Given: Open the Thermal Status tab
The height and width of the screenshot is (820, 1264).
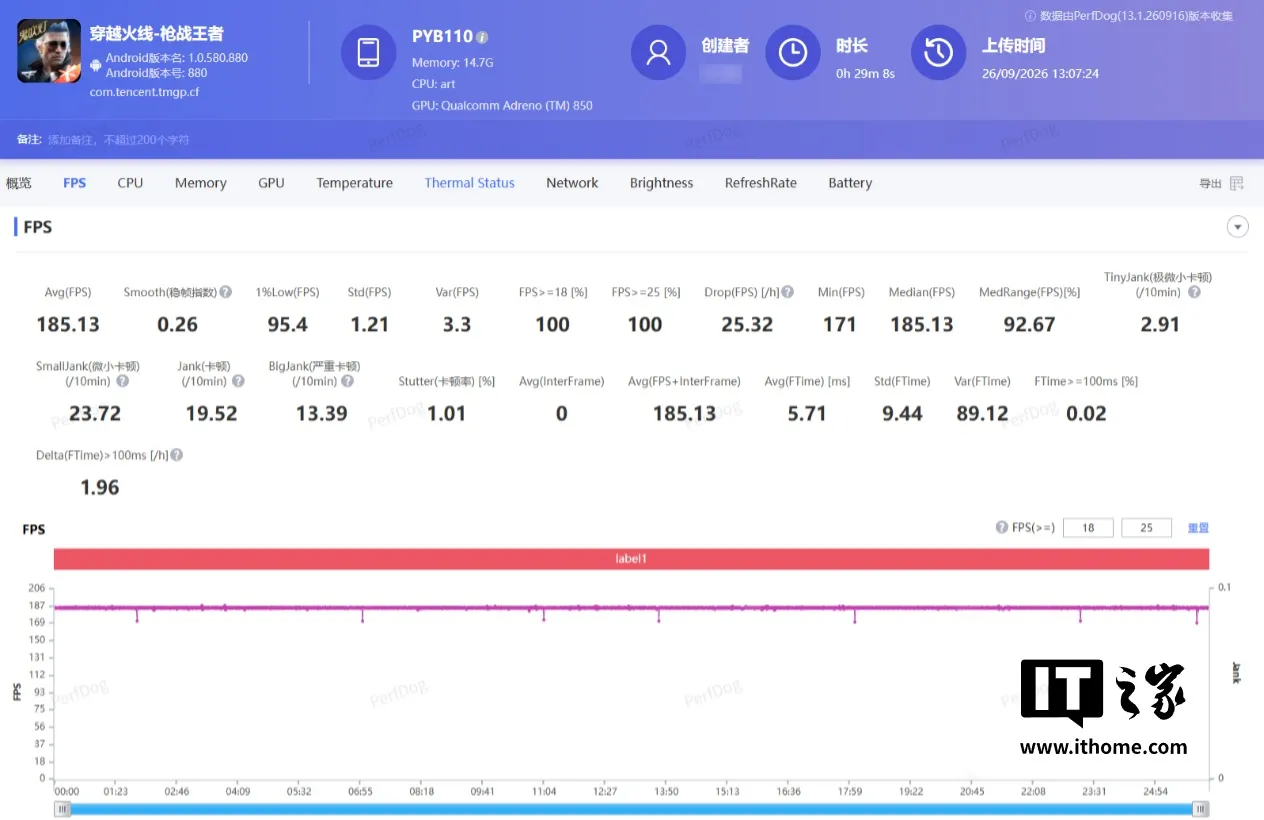Looking at the screenshot, I should tap(470, 183).
